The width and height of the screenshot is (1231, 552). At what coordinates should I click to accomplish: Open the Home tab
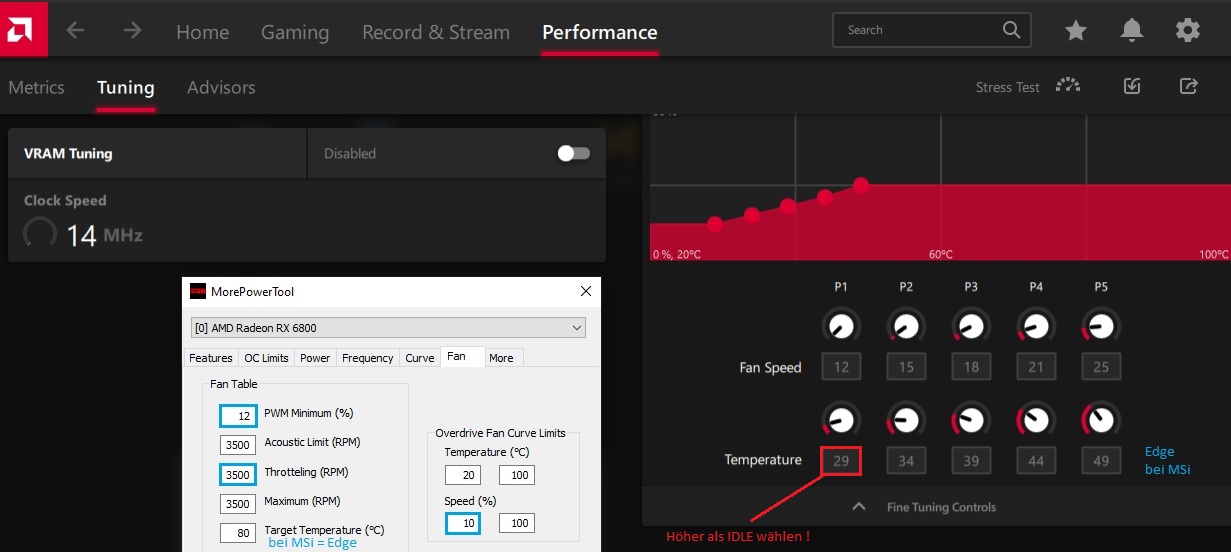point(203,32)
